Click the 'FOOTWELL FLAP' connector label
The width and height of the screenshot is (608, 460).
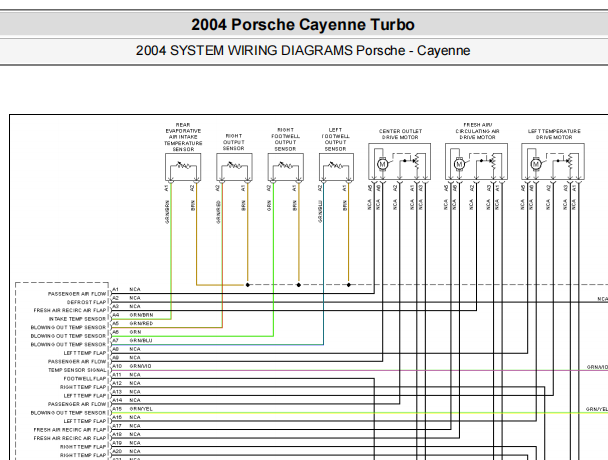pos(85,379)
